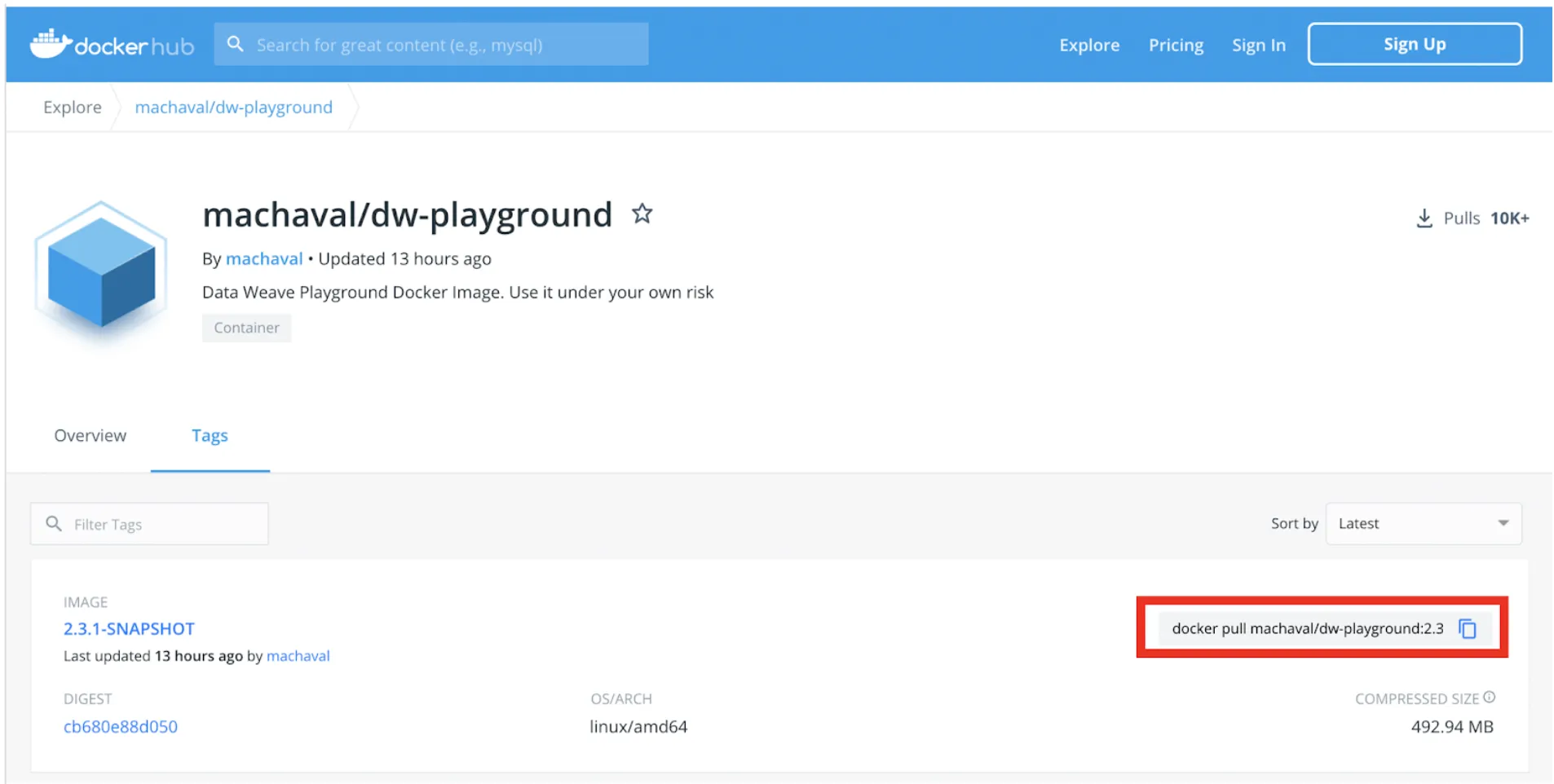Image resolution: width=1554 pixels, height=784 pixels.
Task: Click the DIGEST label
Action: tap(87, 698)
